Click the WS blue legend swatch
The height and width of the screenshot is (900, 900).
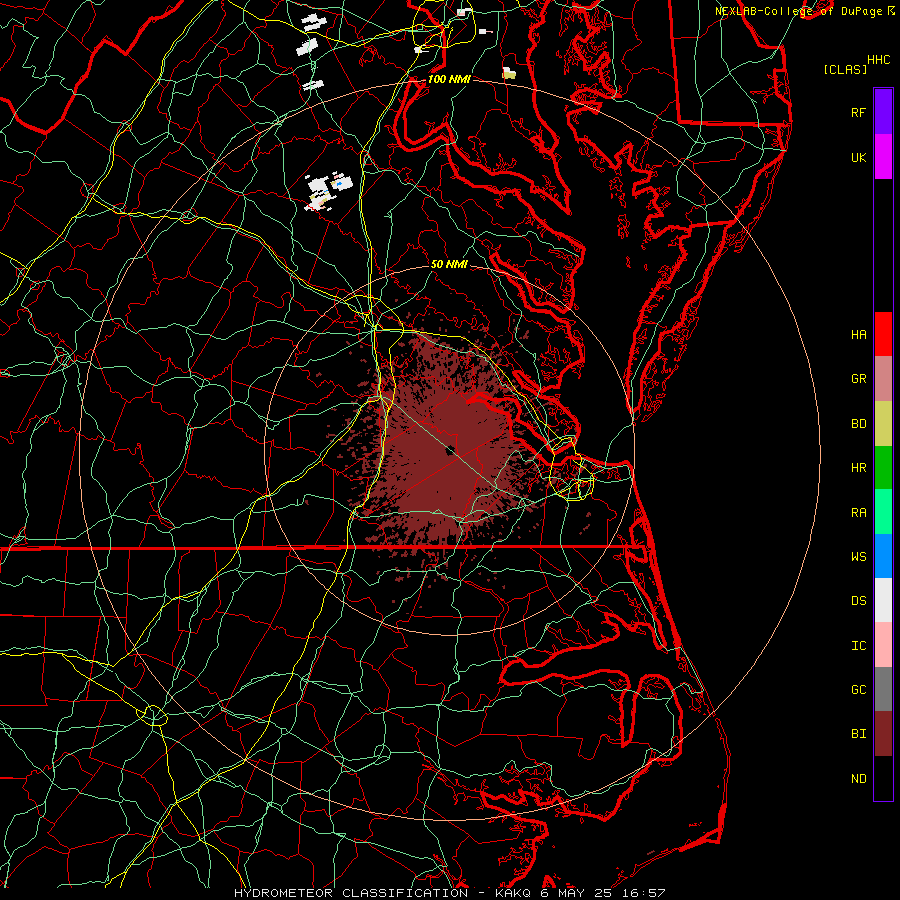point(883,556)
